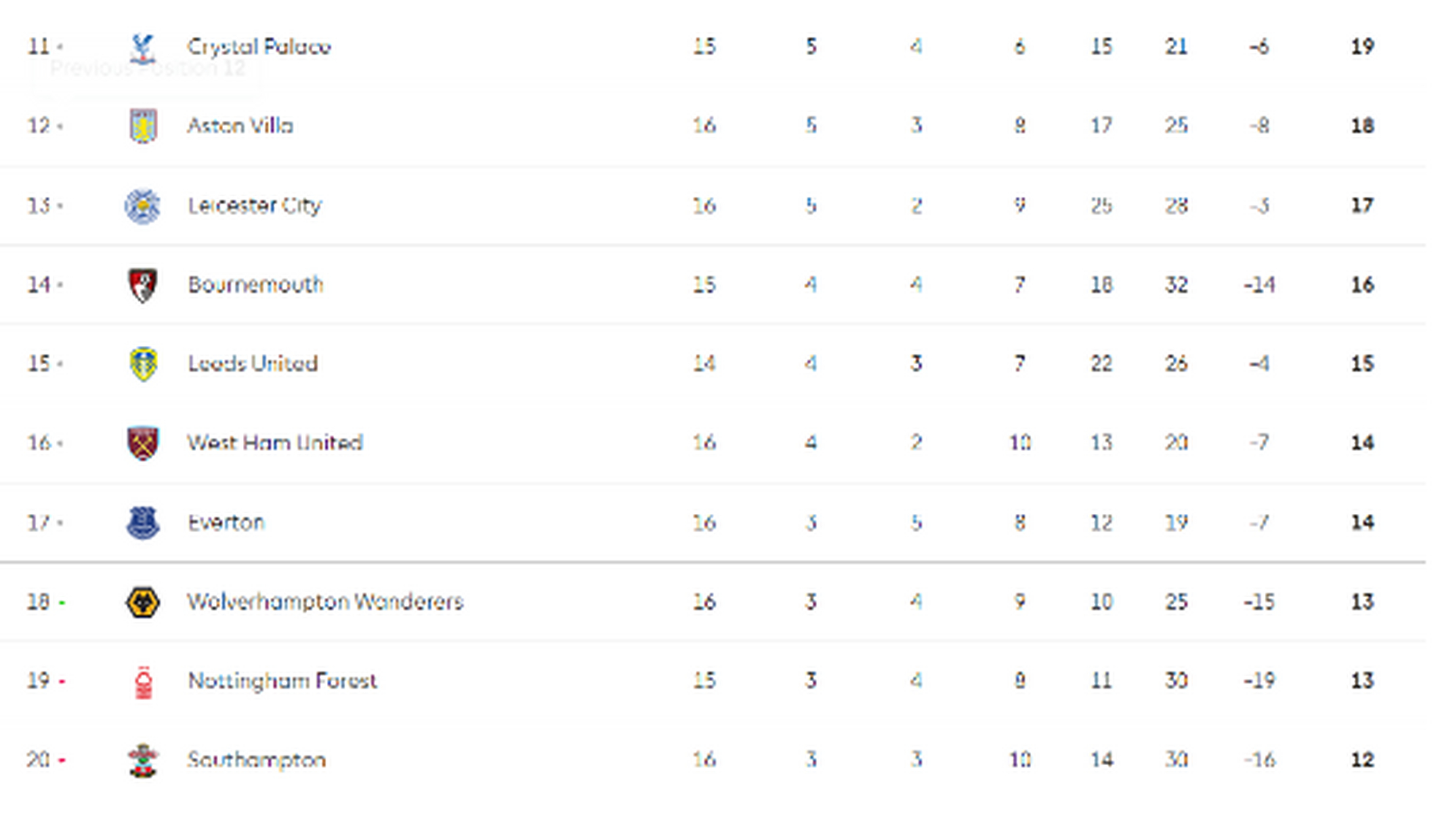The width and height of the screenshot is (1442, 840).
Task: Click the Everton club crest
Action: pos(142,523)
